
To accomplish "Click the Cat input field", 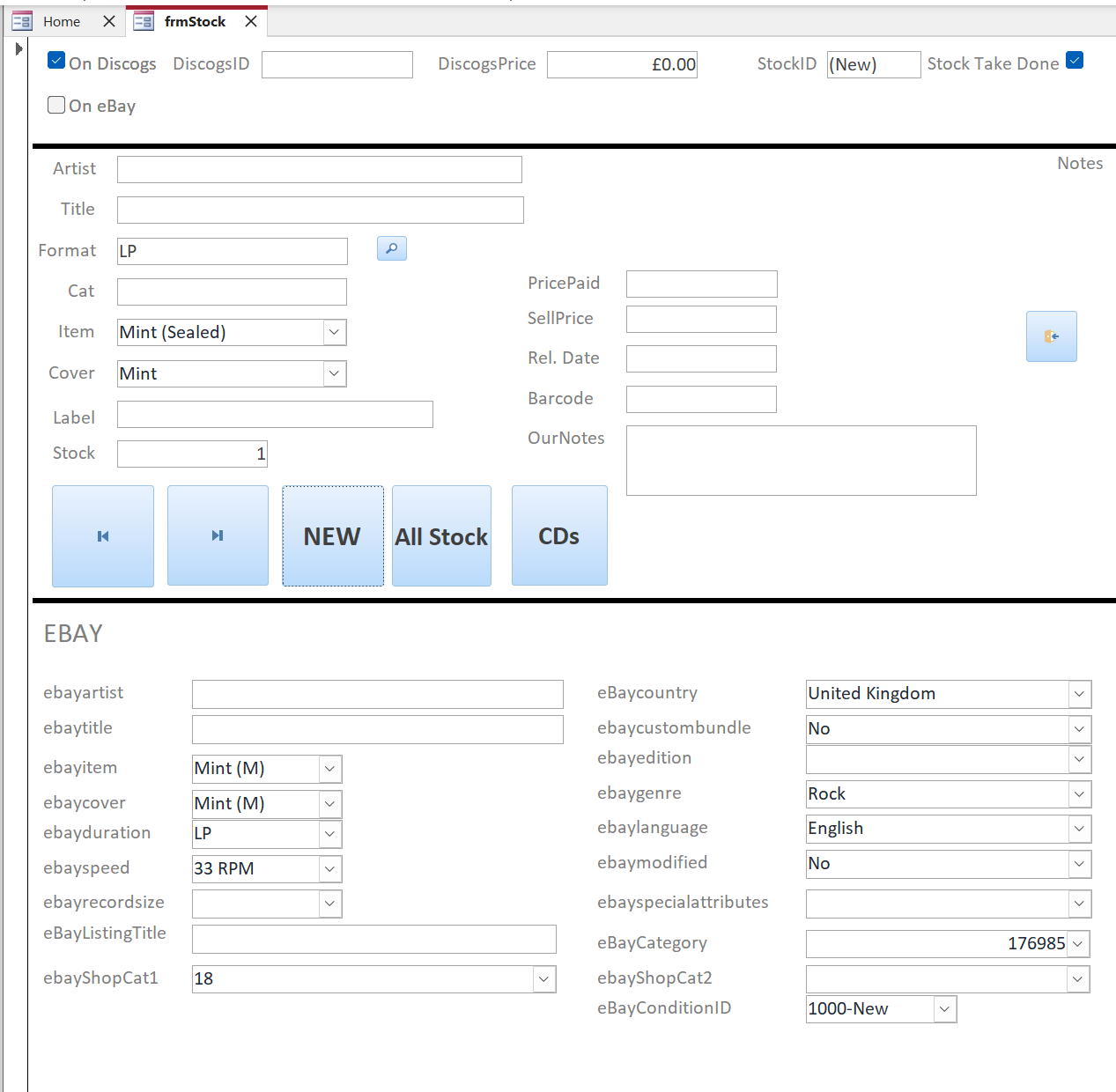I will pos(232,291).
